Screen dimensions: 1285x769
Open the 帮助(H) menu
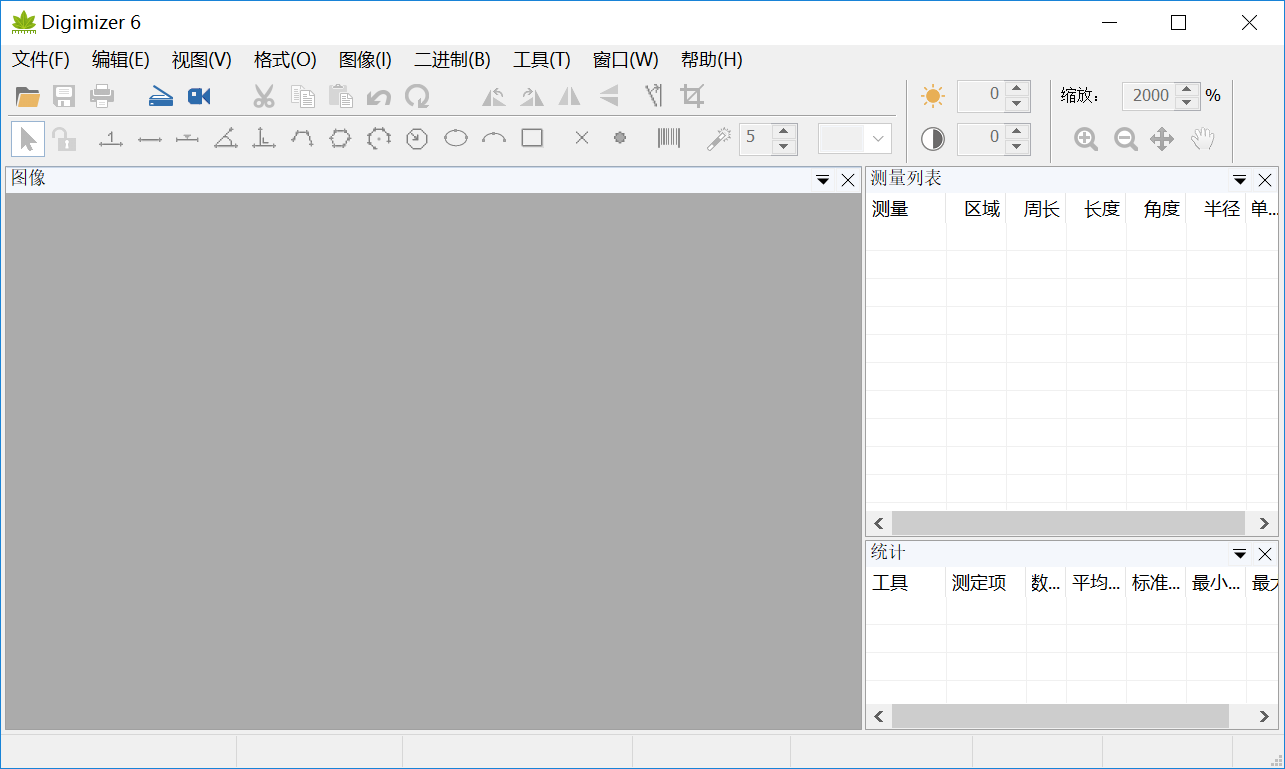point(711,60)
